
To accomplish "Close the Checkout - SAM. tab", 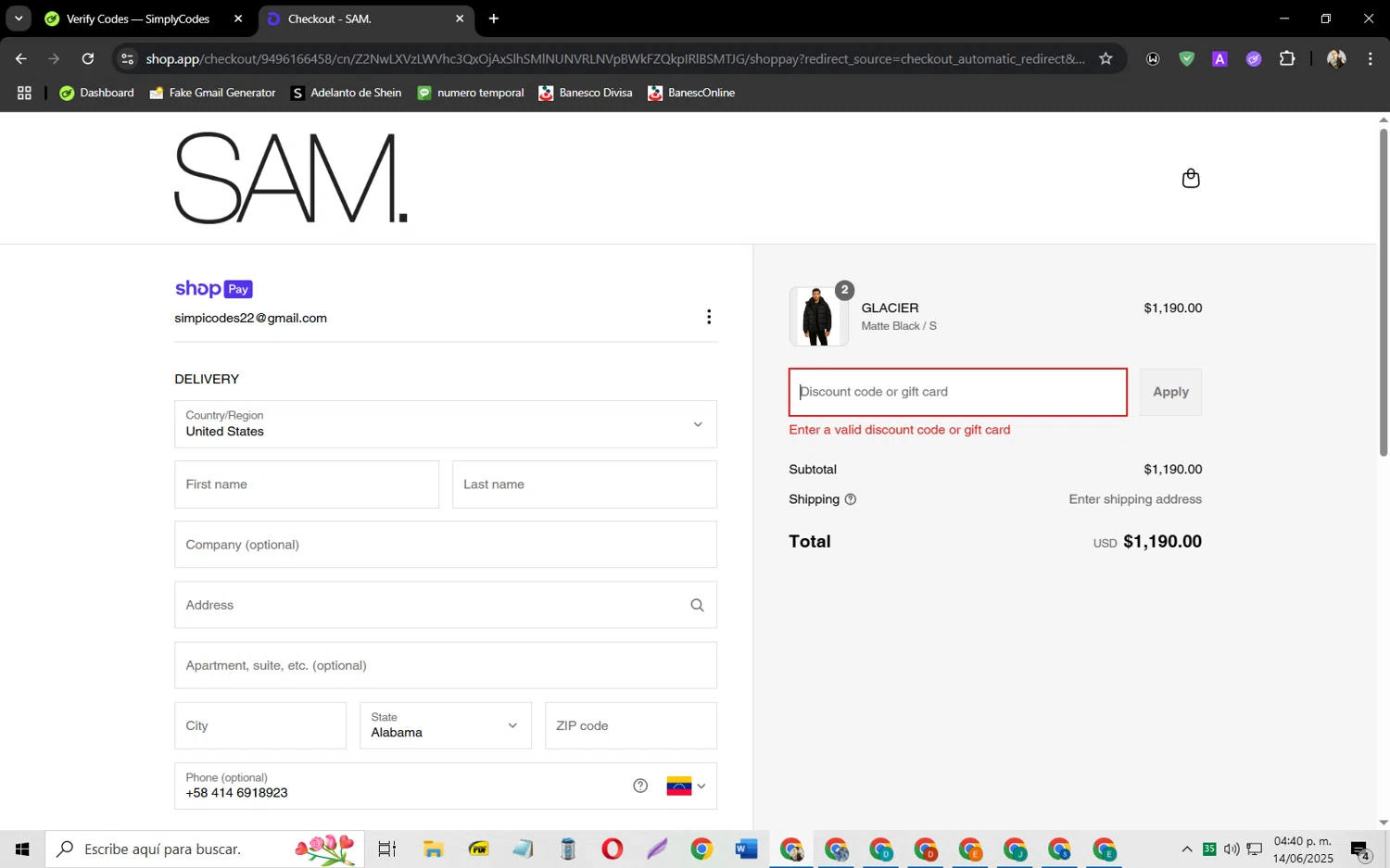I will point(460,19).
